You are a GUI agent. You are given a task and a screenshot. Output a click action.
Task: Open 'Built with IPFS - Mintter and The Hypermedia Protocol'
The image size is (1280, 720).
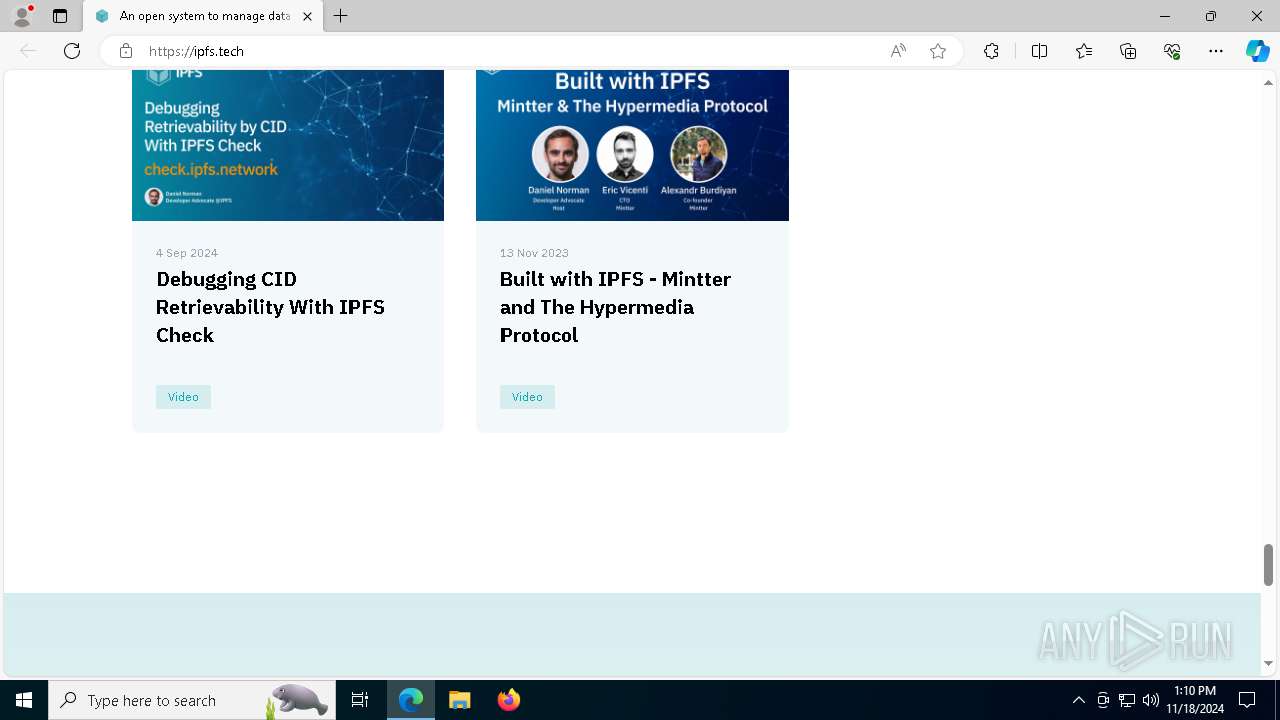pos(615,307)
